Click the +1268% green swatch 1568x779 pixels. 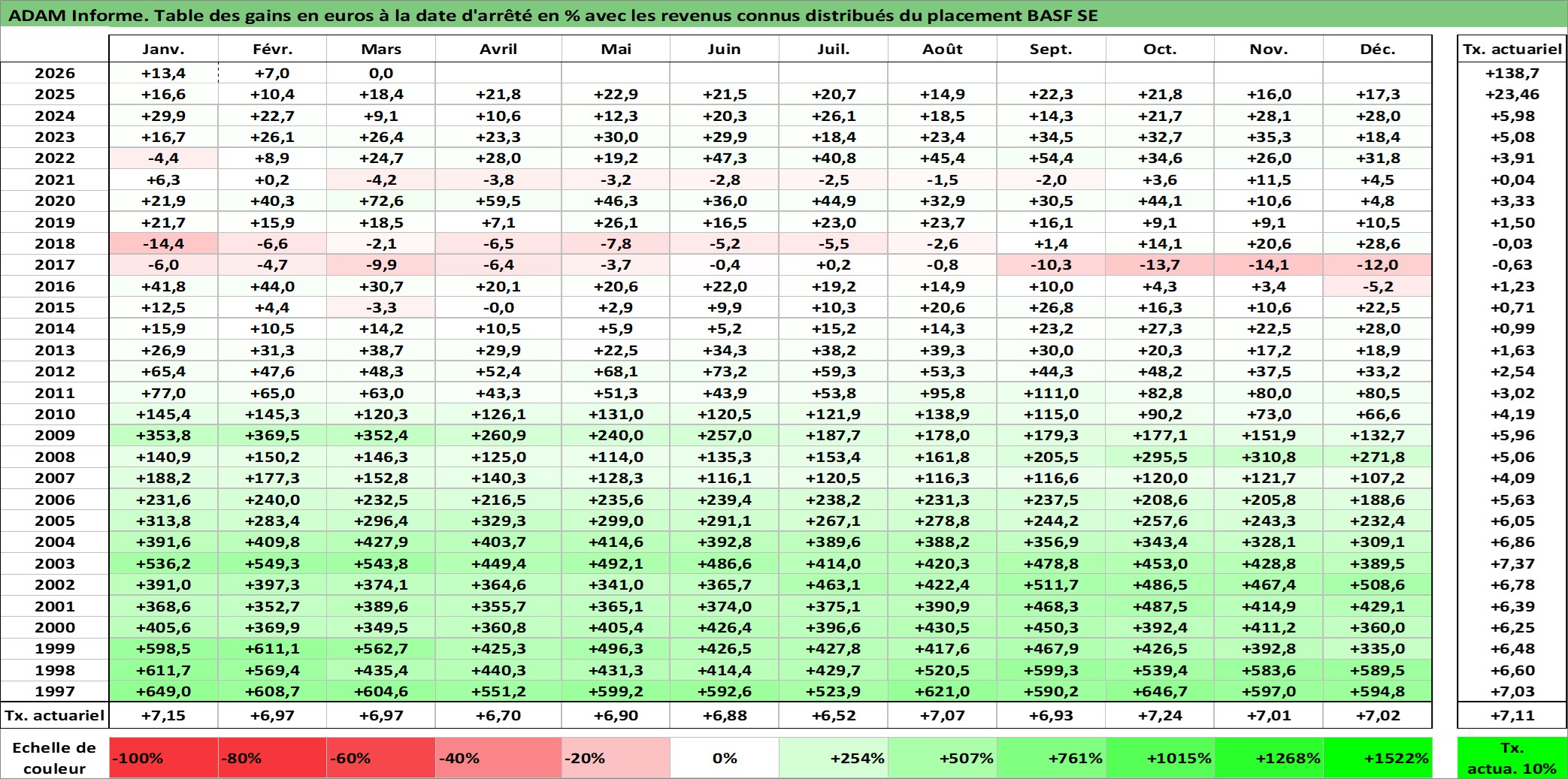coord(1269,758)
